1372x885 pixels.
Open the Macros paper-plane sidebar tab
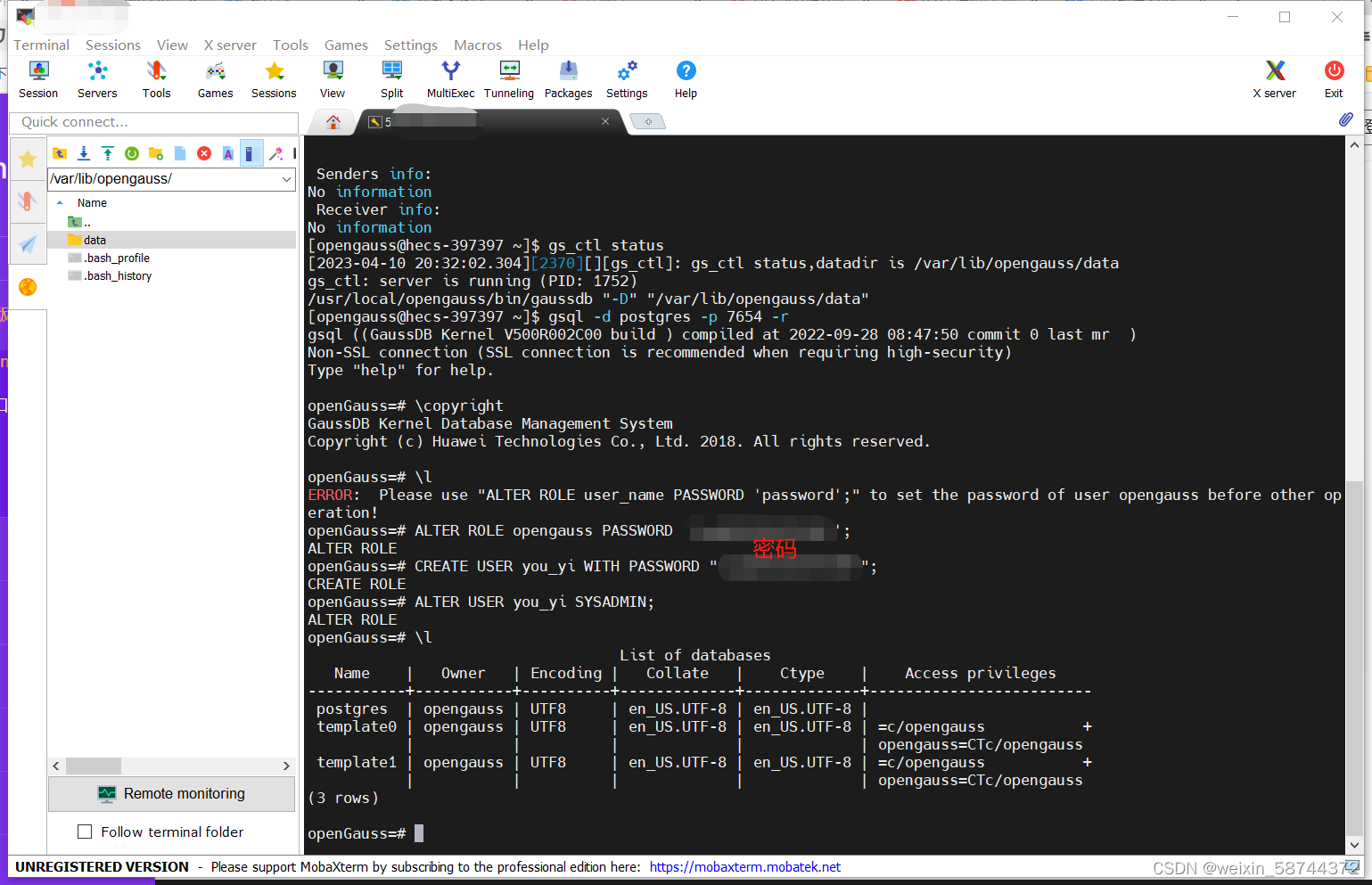28,243
